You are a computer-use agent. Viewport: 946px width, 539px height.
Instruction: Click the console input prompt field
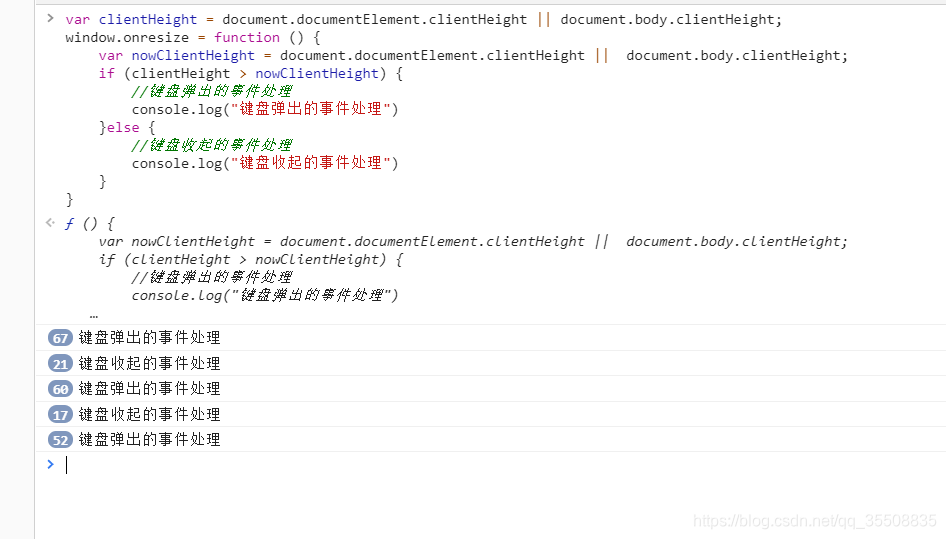(504, 465)
